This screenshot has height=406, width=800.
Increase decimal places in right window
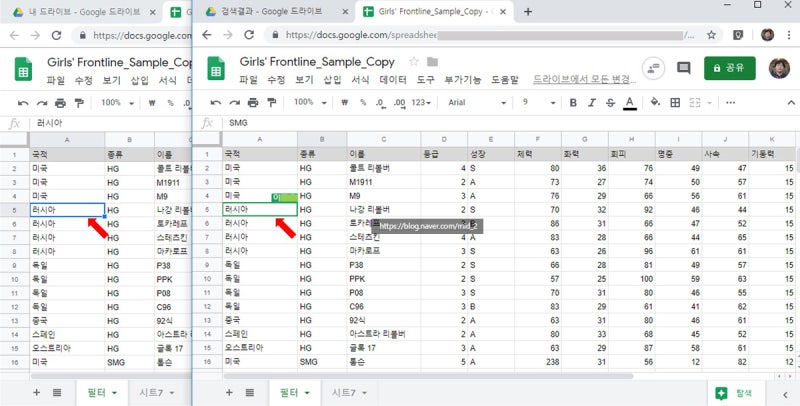399,103
